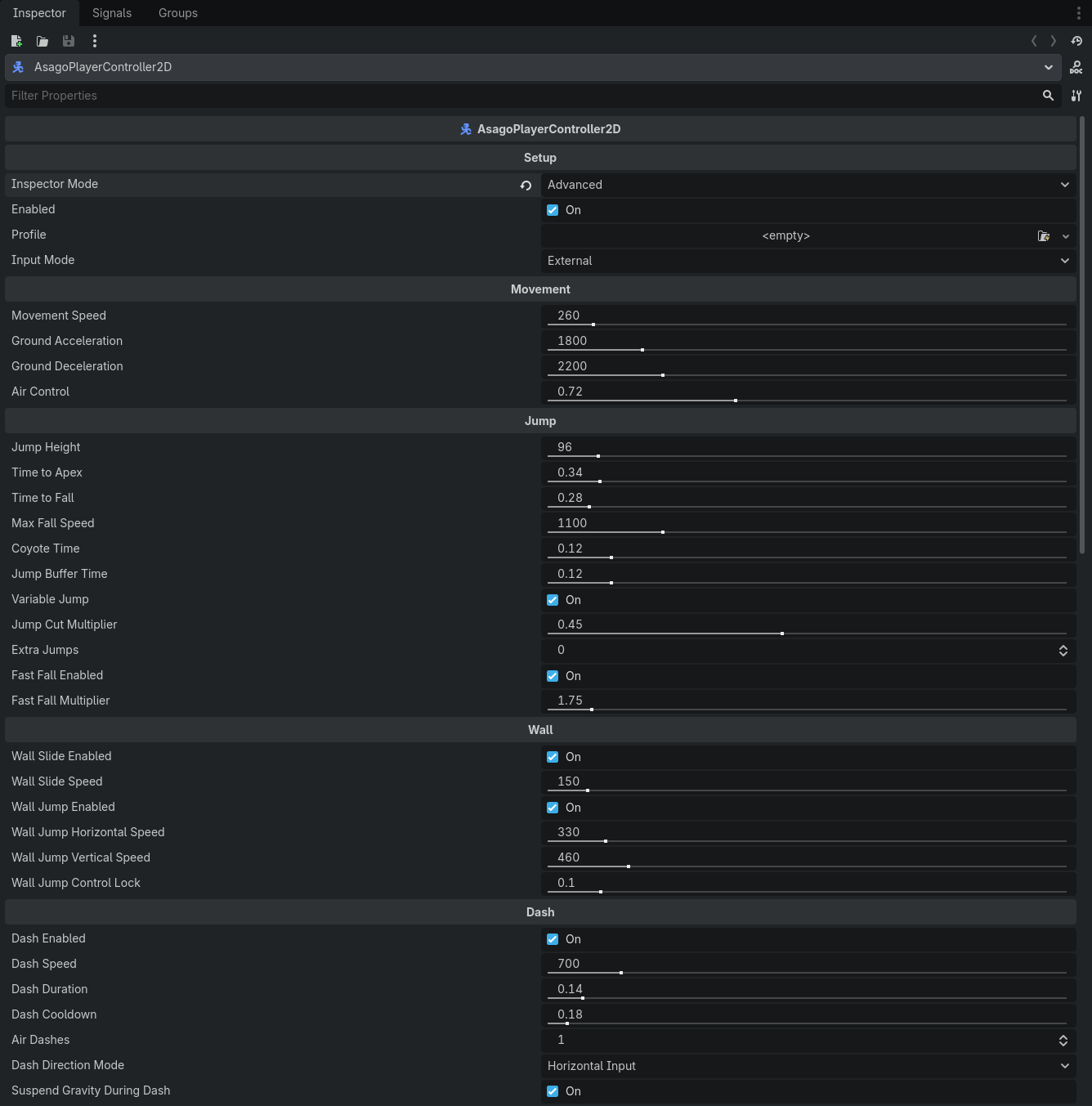1092x1106 pixels.
Task: Click the Filter Properties search field
Action: (x=533, y=96)
